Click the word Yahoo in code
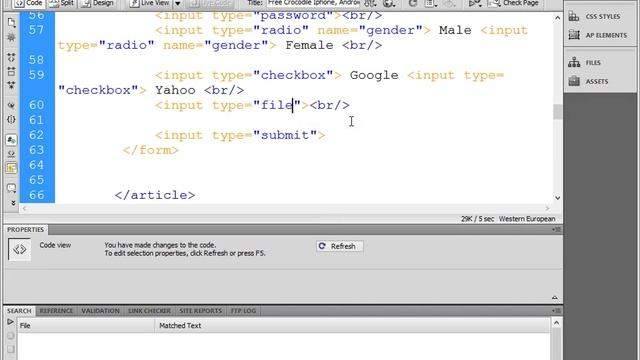This screenshot has width=640, height=360. coord(175,90)
